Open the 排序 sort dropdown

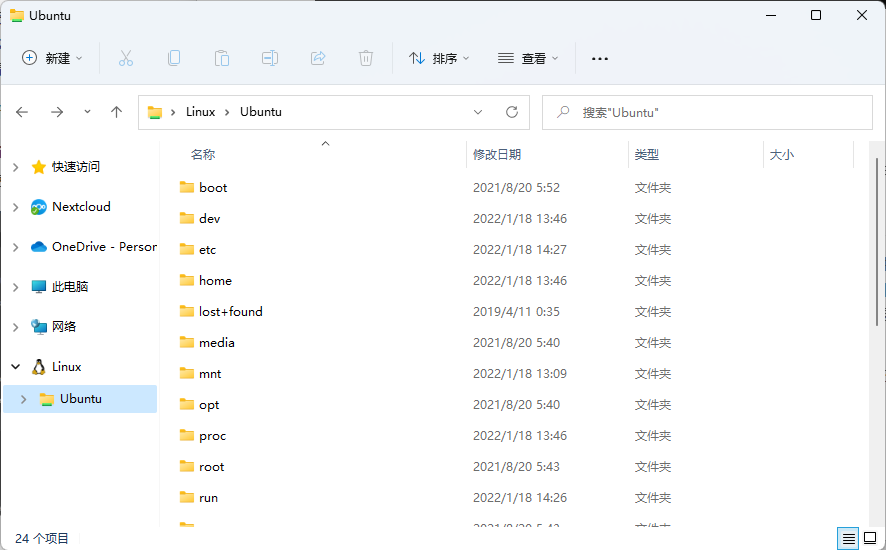439,58
